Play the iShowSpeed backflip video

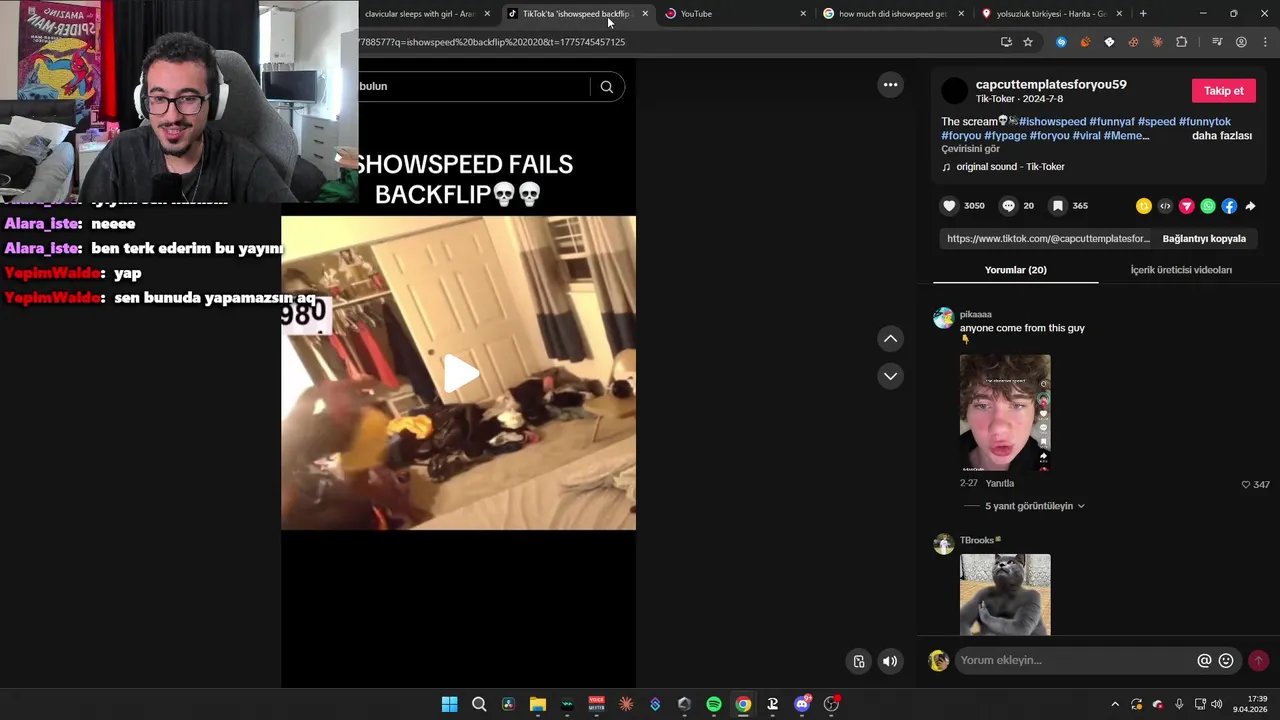(x=459, y=373)
